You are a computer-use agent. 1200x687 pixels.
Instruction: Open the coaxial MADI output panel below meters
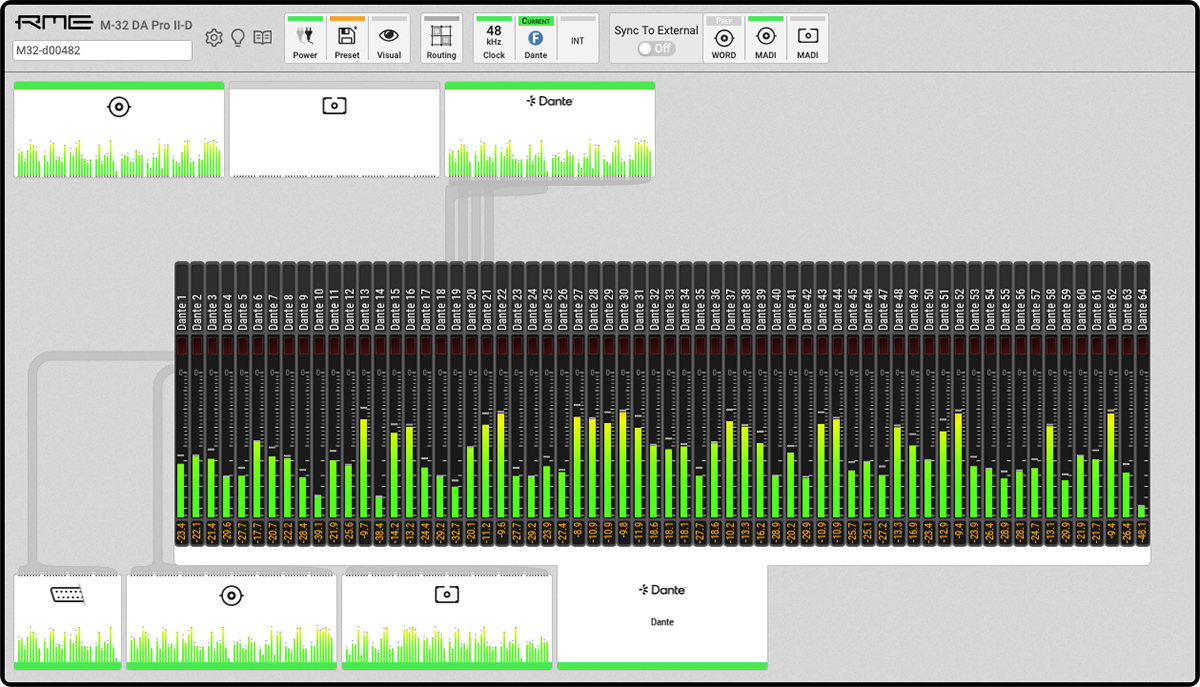click(x=231, y=621)
